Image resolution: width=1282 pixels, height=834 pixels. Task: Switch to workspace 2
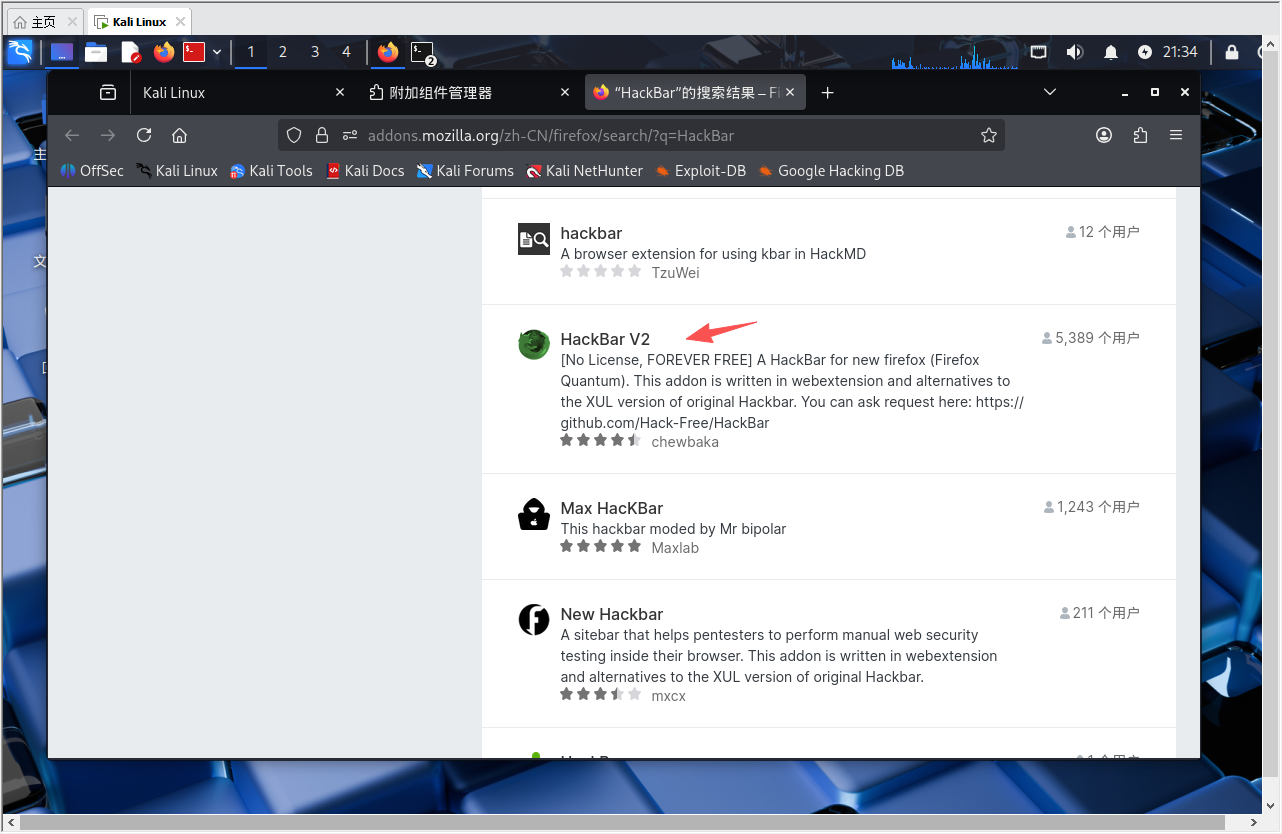pyautogui.click(x=283, y=52)
